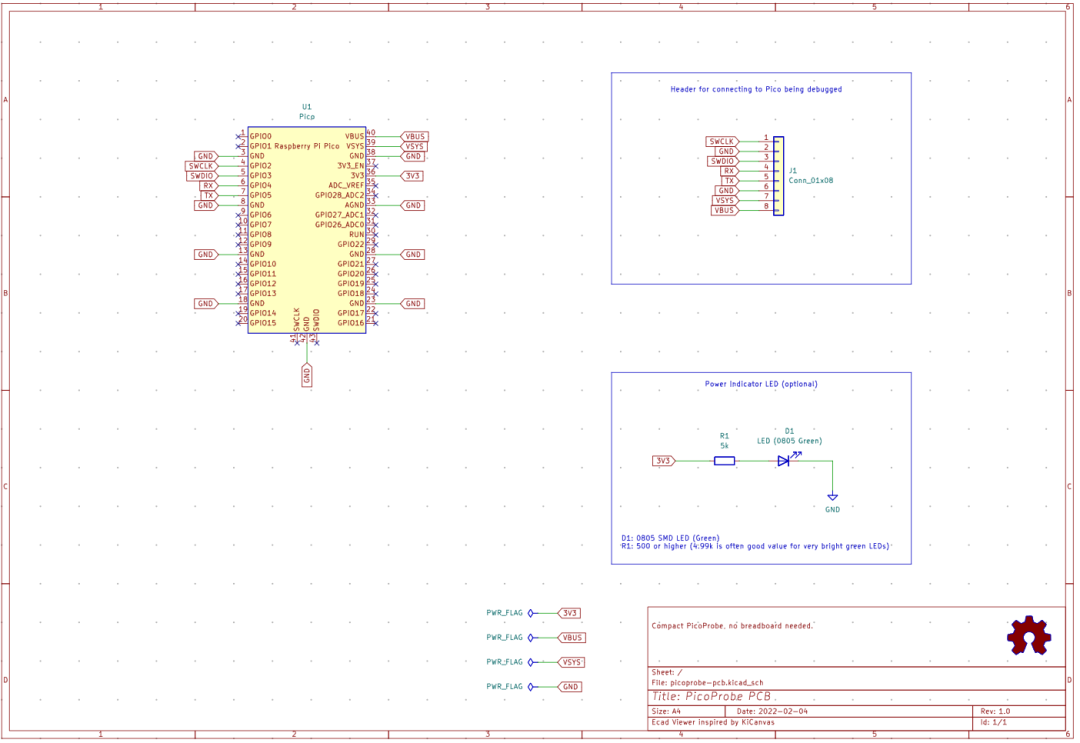Click the TX label wired to GPIO5
This screenshot has height=743, width=1080.
pos(209,196)
